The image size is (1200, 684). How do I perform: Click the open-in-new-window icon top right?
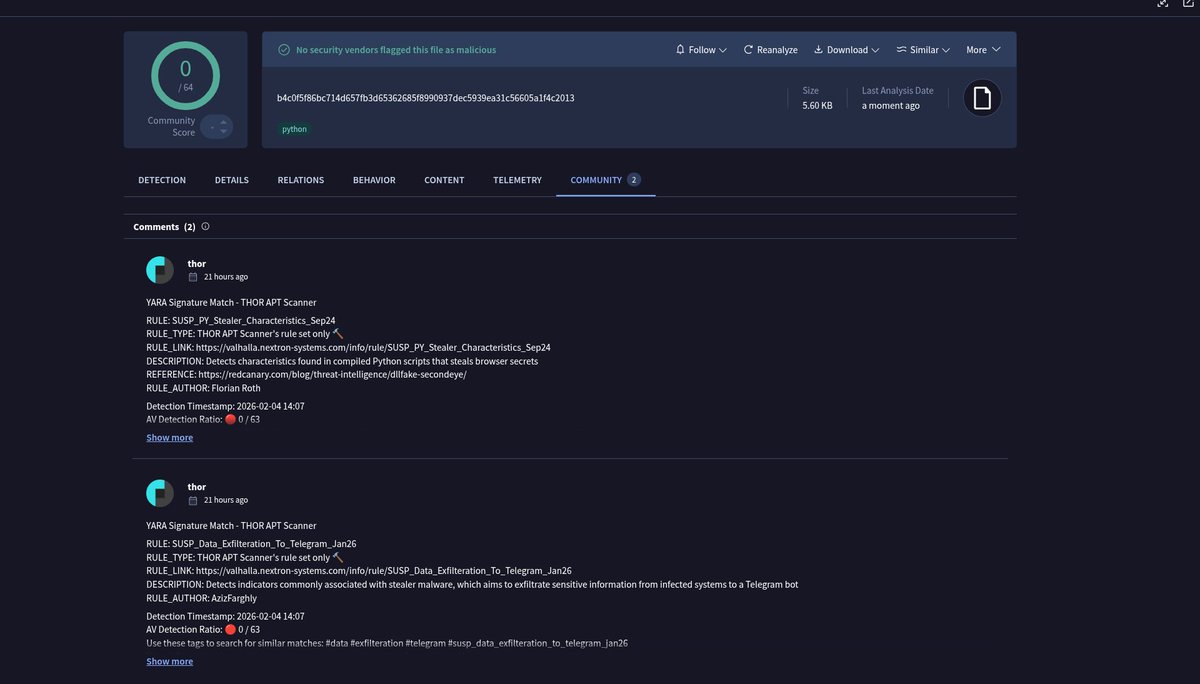pos(1188,4)
